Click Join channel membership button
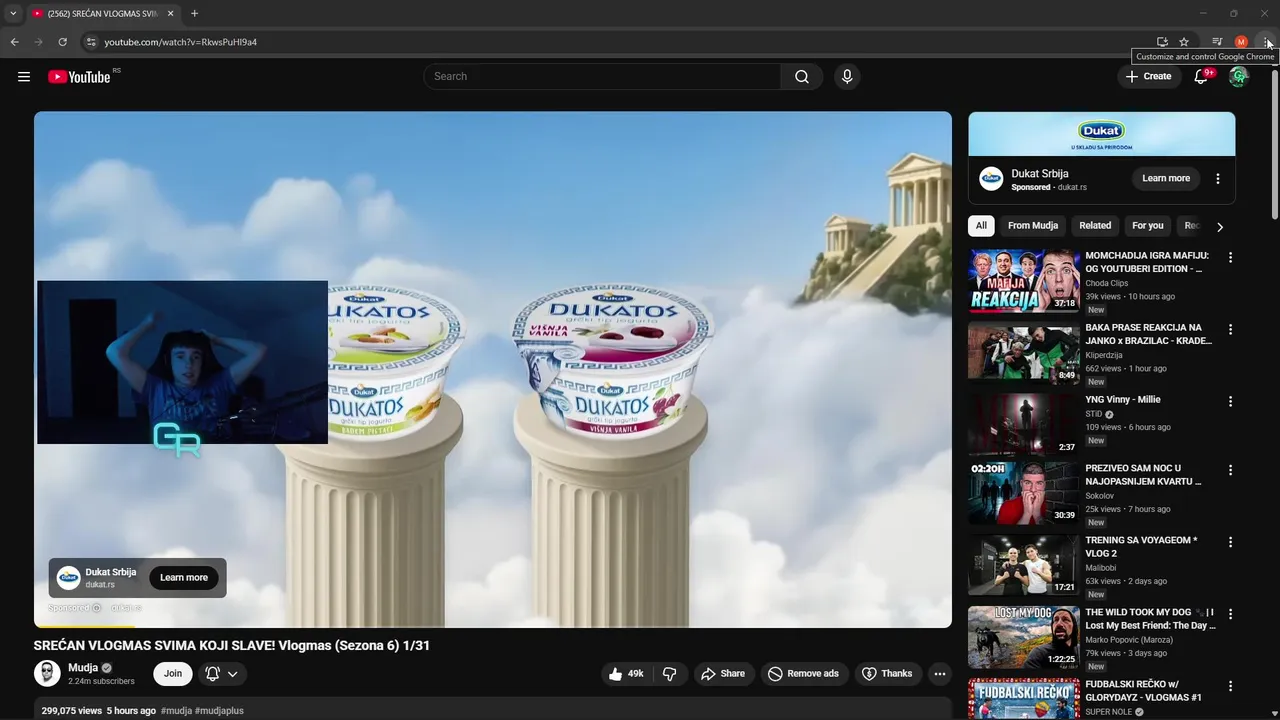Viewport: 1280px width, 720px height. point(173,674)
